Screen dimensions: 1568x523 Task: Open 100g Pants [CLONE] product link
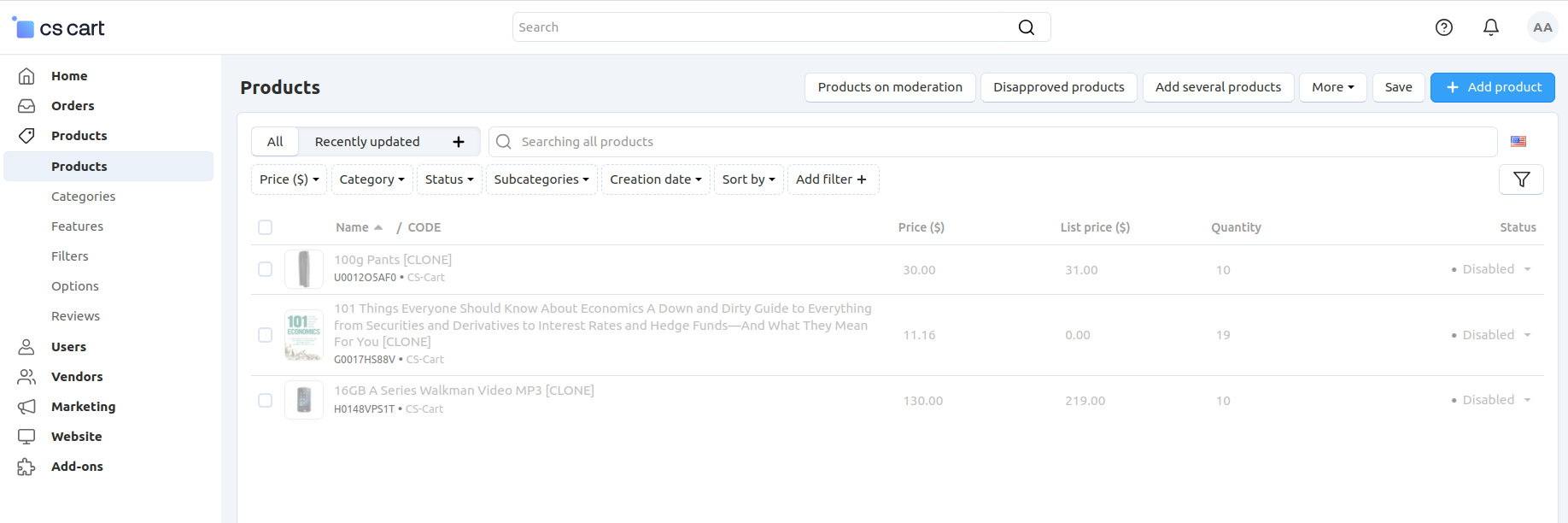[393, 260]
